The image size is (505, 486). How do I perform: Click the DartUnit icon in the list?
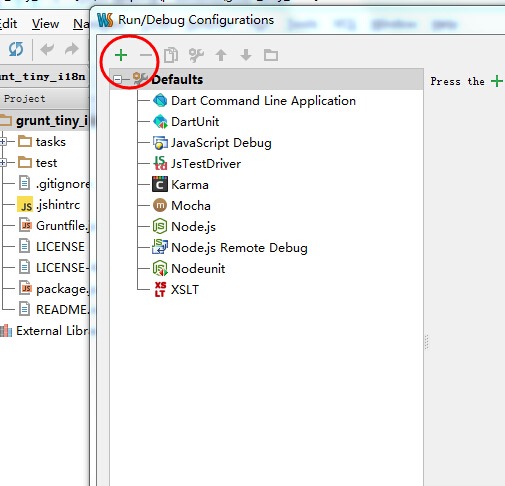coord(160,122)
